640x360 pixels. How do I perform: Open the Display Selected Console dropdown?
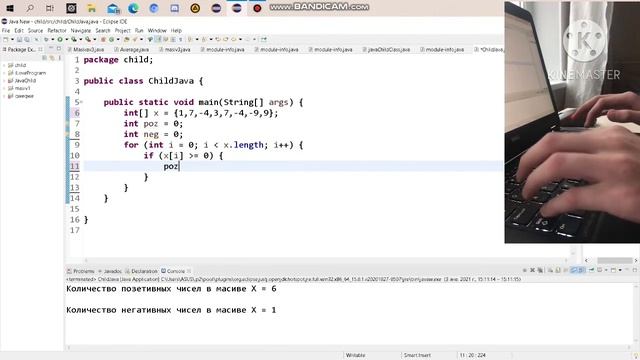click(x=606, y=270)
